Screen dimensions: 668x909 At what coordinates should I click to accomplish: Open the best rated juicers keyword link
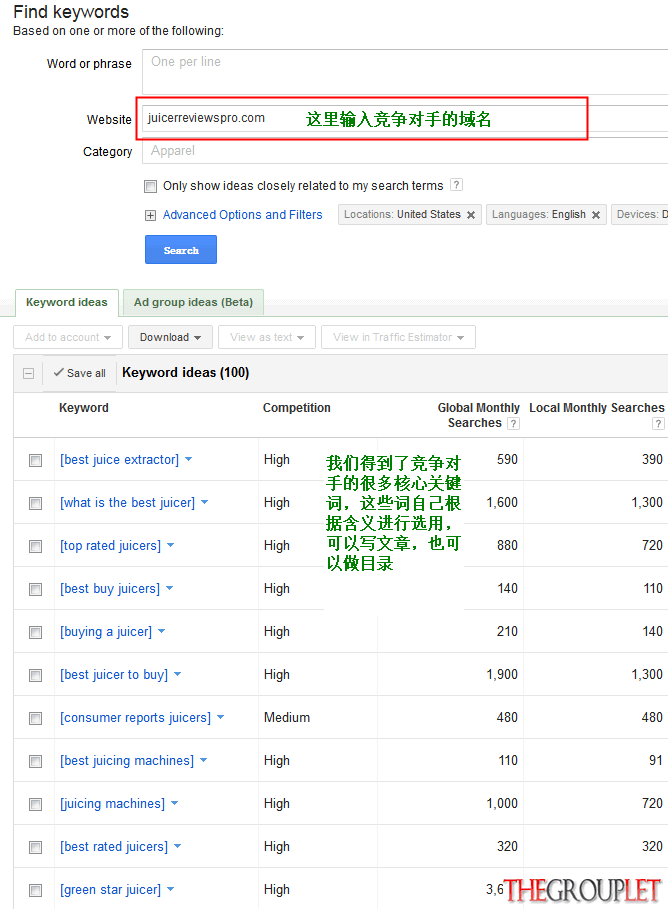[x=114, y=846]
